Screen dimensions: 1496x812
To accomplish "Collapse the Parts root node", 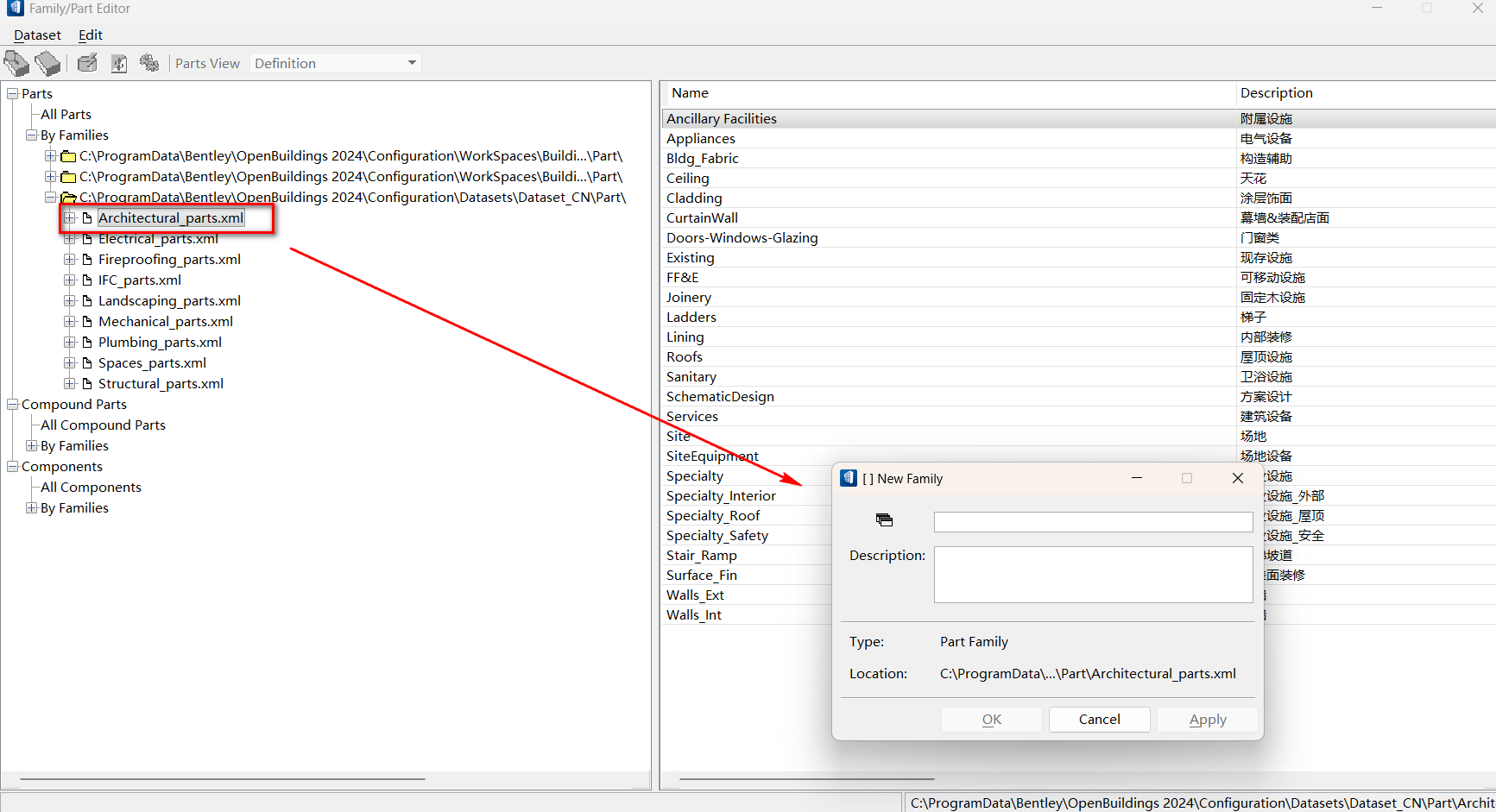I will tap(13, 94).
